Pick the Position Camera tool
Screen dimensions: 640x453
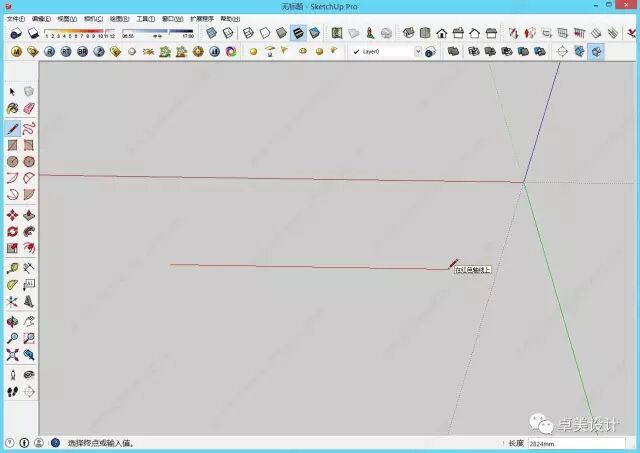point(12,375)
